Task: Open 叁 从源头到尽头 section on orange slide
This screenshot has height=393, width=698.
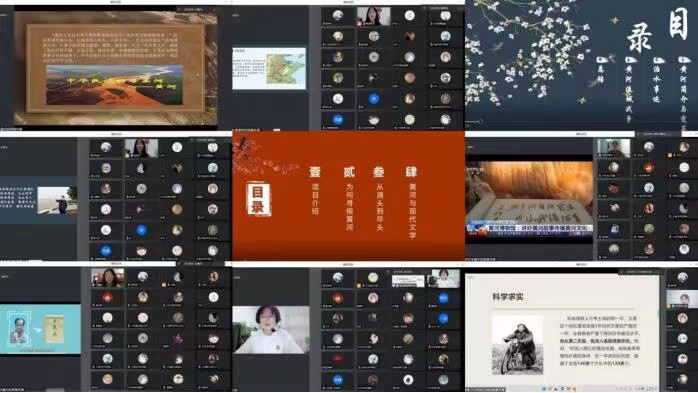Action: (x=379, y=198)
